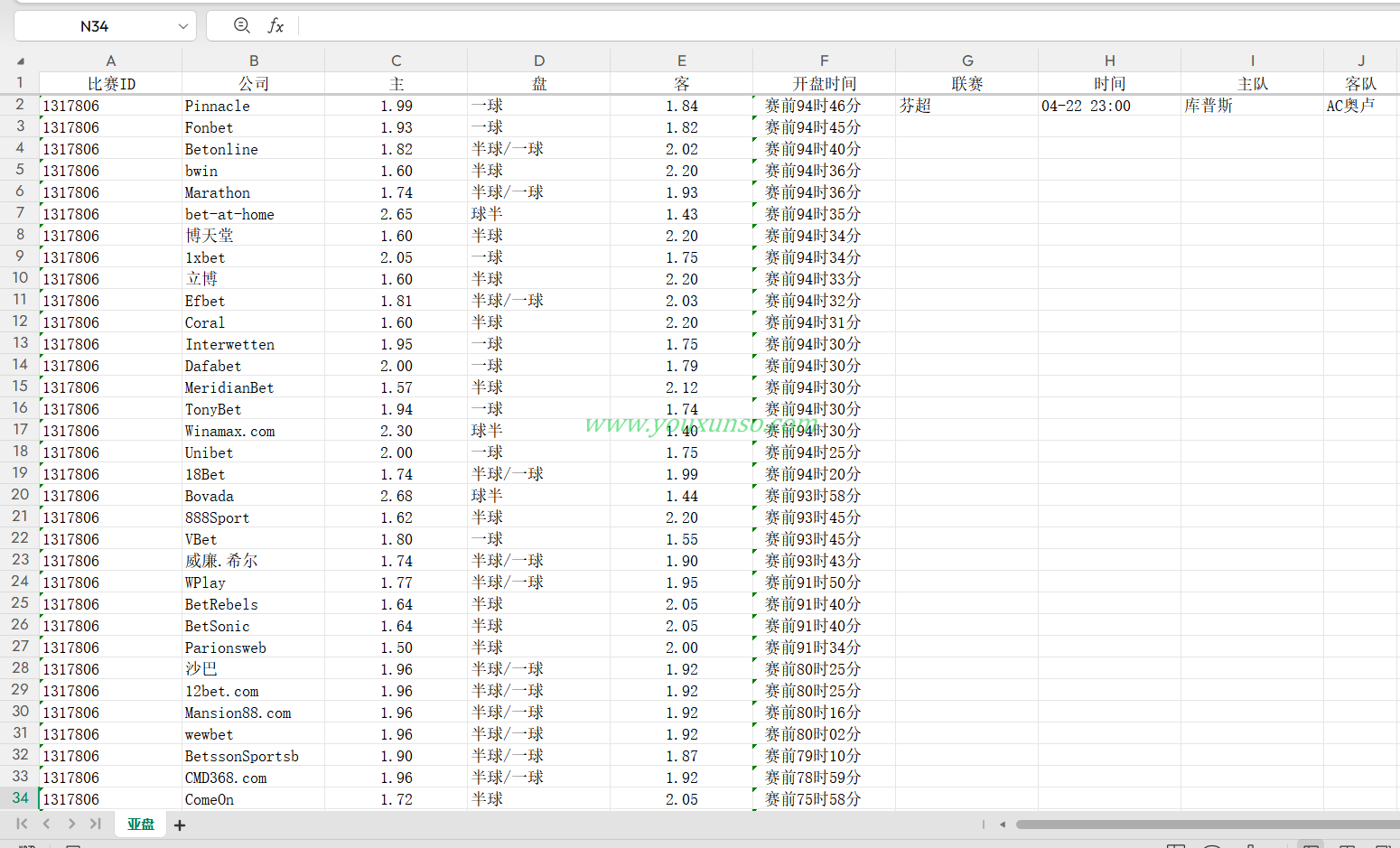Select column H header

pos(1110,61)
